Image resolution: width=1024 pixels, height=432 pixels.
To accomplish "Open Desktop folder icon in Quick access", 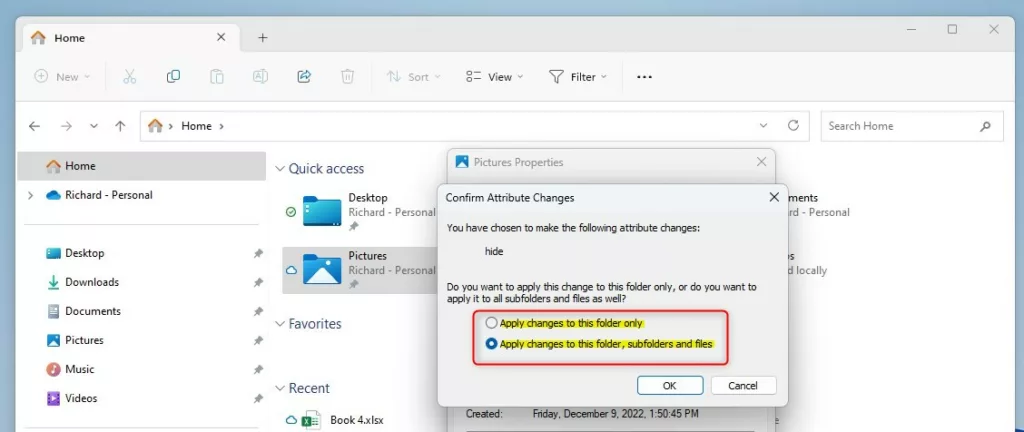I will [x=322, y=211].
